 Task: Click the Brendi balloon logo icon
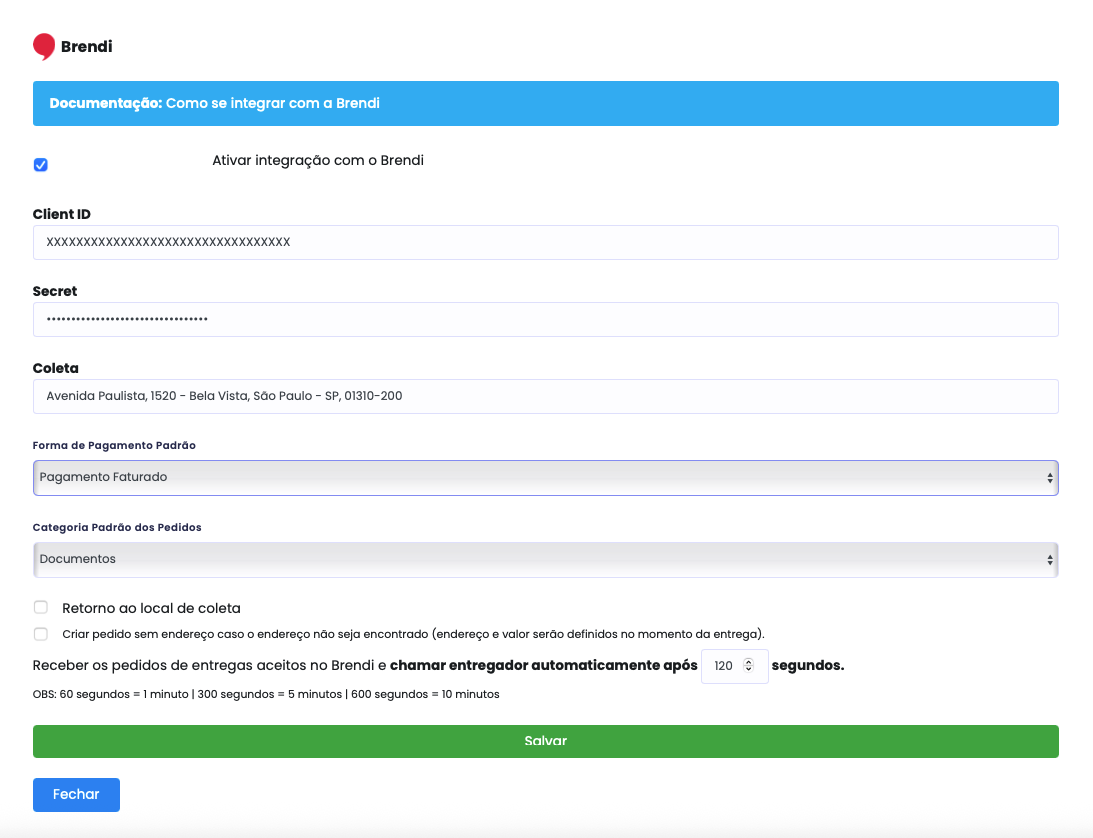pyautogui.click(x=42, y=45)
